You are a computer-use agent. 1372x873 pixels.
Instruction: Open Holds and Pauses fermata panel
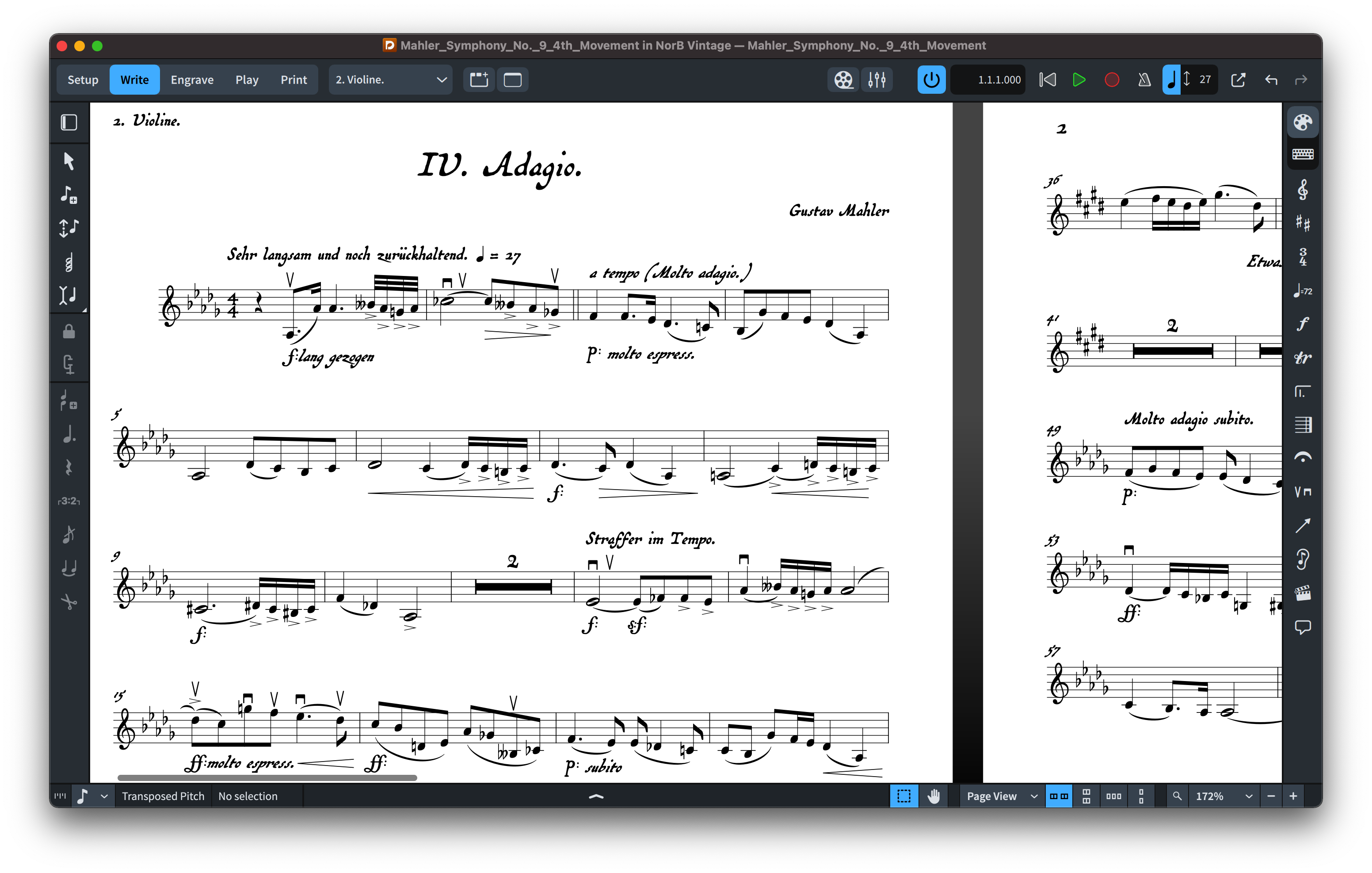[x=1303, y=458]
